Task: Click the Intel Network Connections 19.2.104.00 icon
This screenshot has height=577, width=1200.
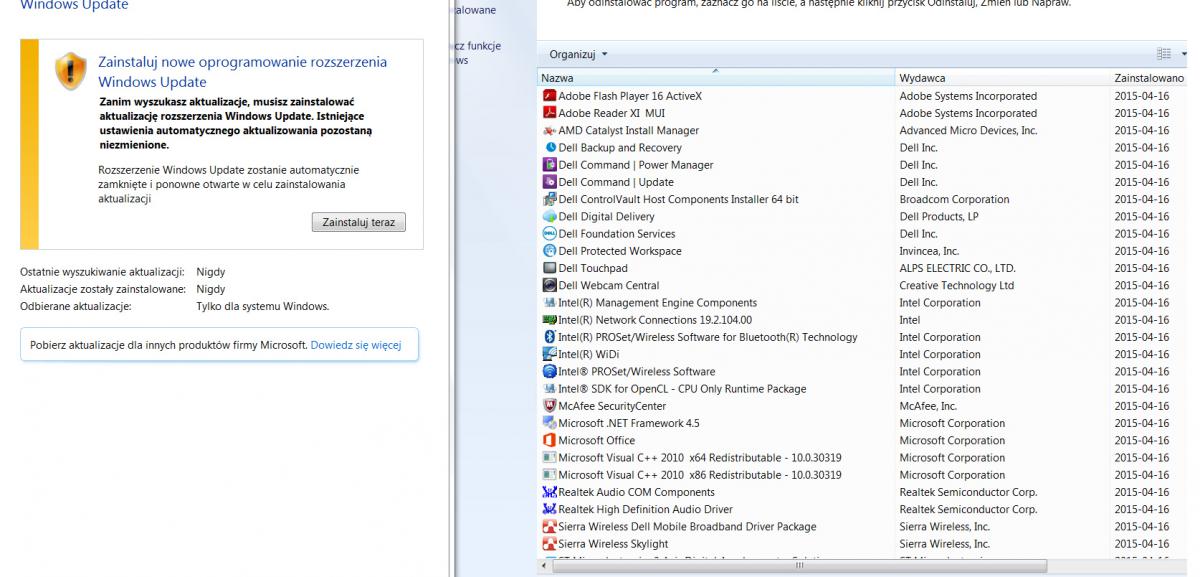Action: [x=549, y=320]
